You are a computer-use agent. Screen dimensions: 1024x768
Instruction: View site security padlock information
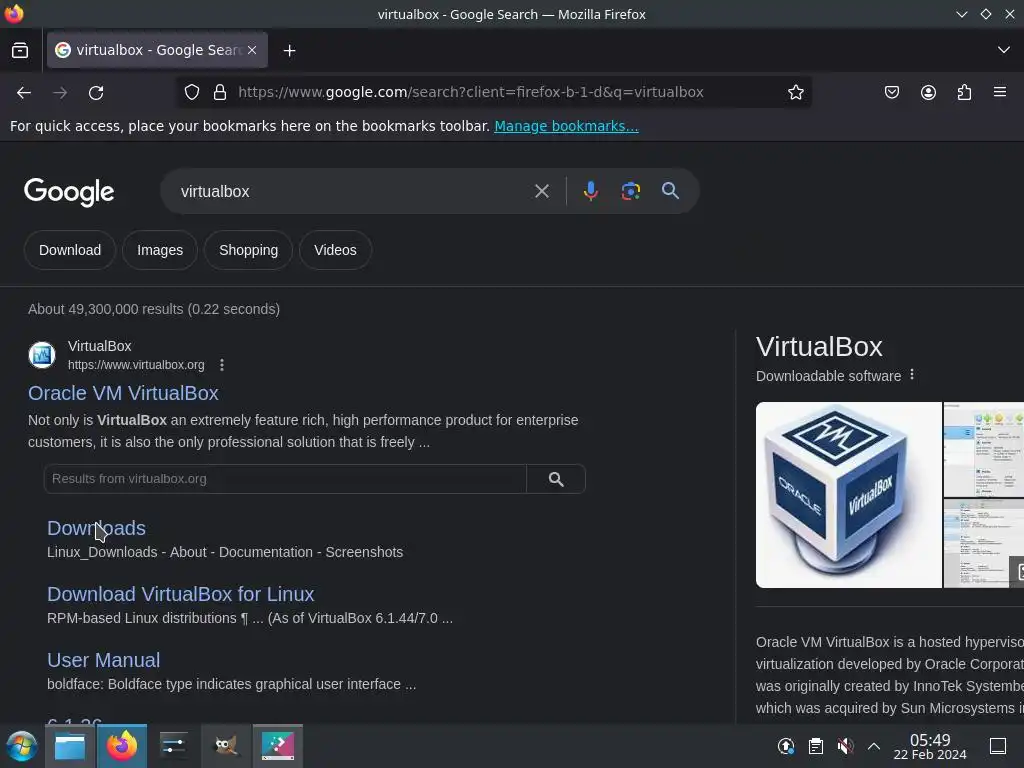click(x=220, y=92)
